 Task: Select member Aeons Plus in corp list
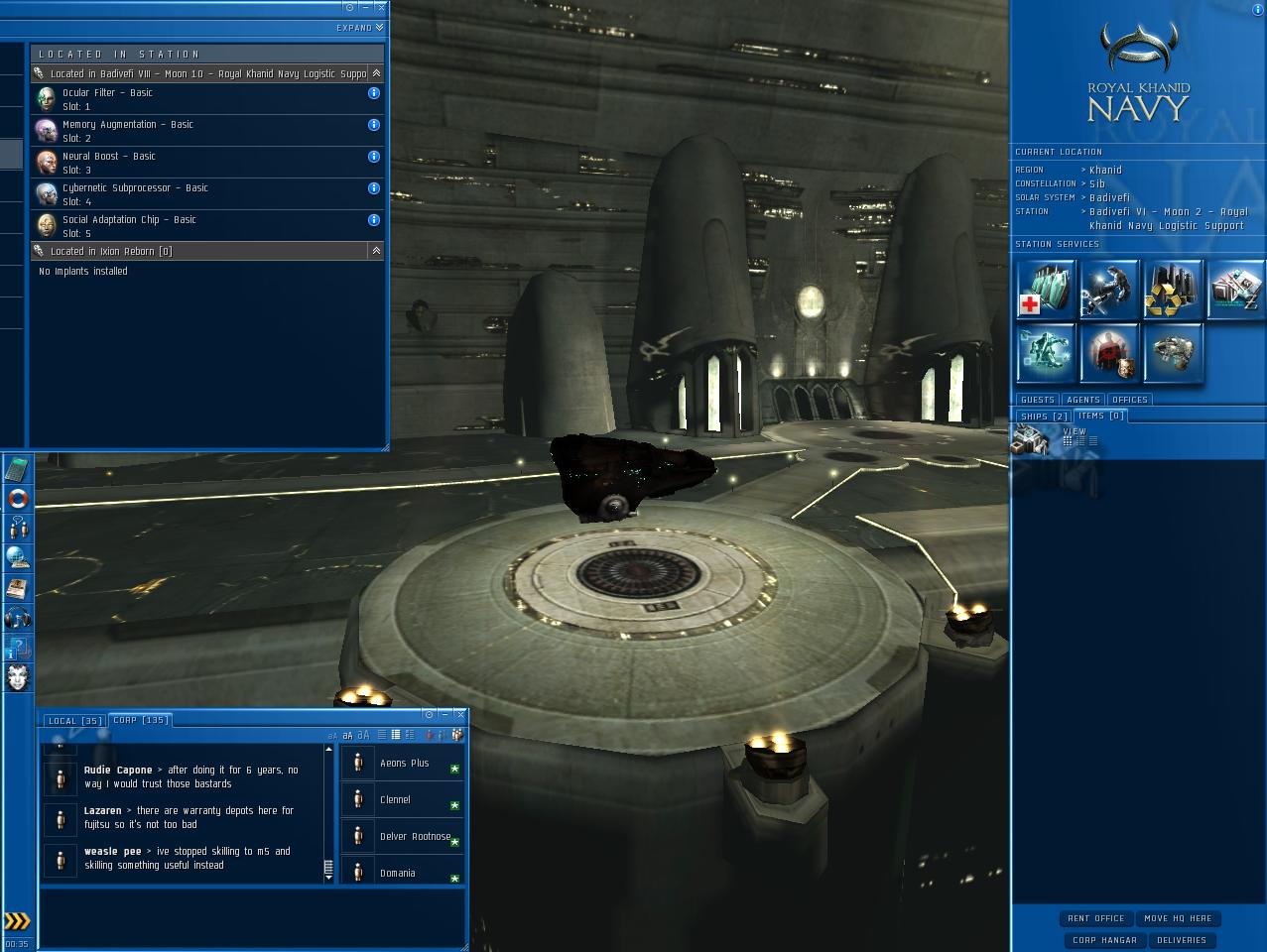tap(402, 764)
